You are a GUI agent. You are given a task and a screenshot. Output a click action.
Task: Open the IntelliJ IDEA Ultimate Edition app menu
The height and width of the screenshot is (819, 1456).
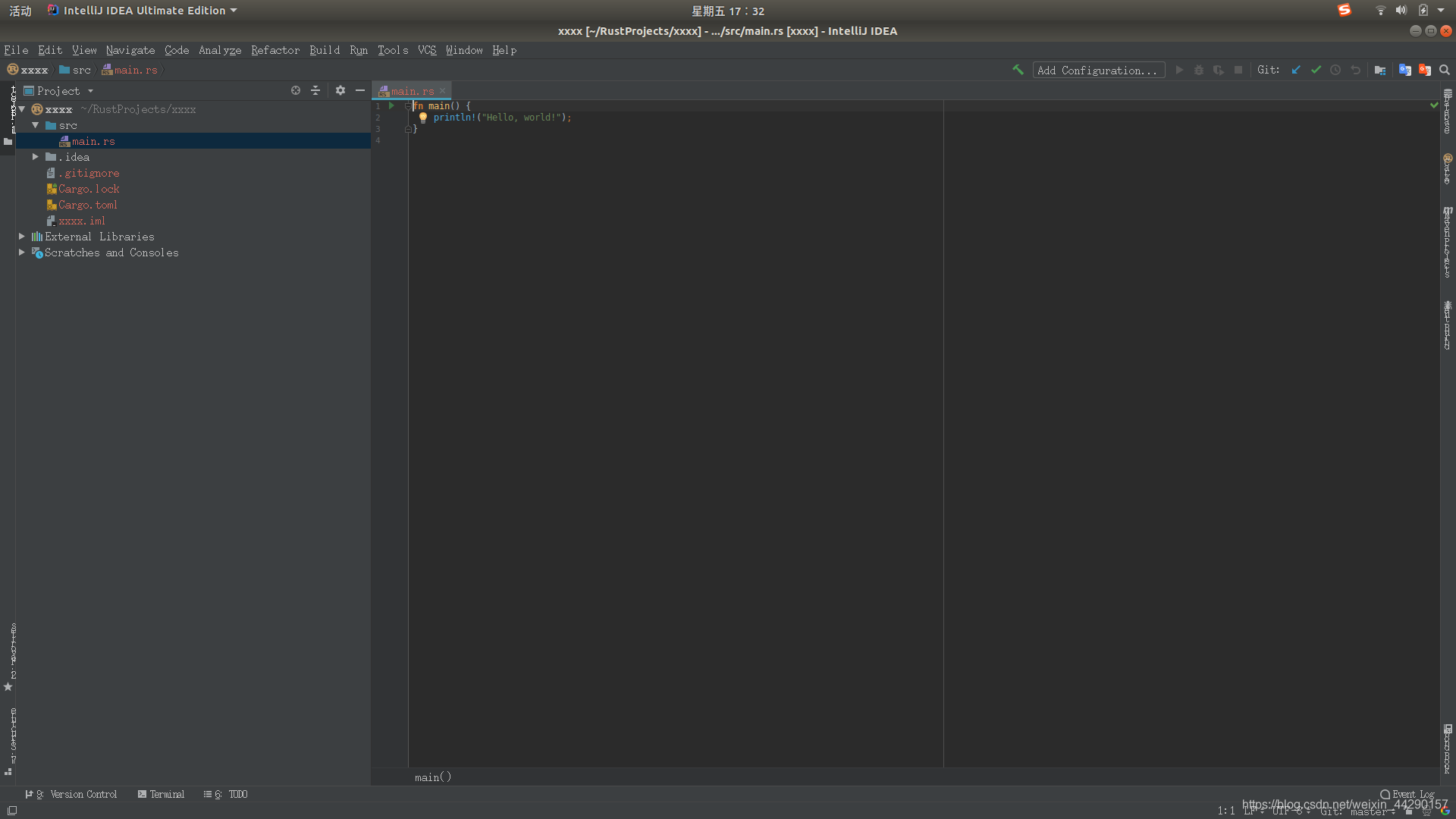tap(143, 11)
